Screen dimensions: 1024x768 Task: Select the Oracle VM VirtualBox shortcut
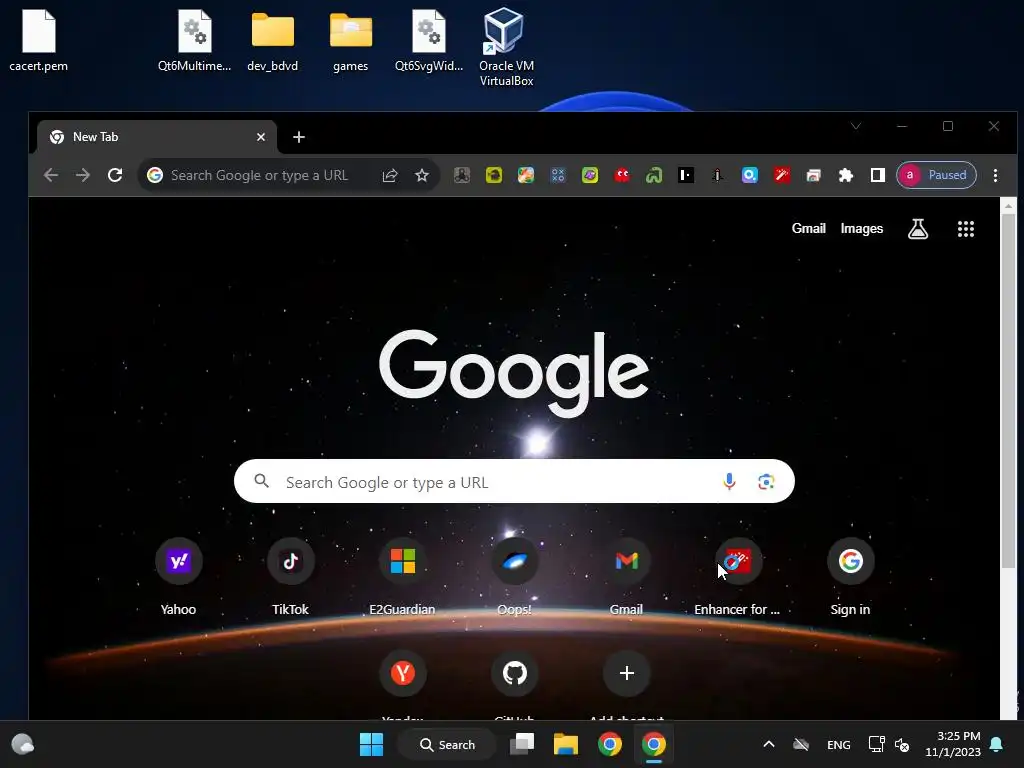pos(506,48)
